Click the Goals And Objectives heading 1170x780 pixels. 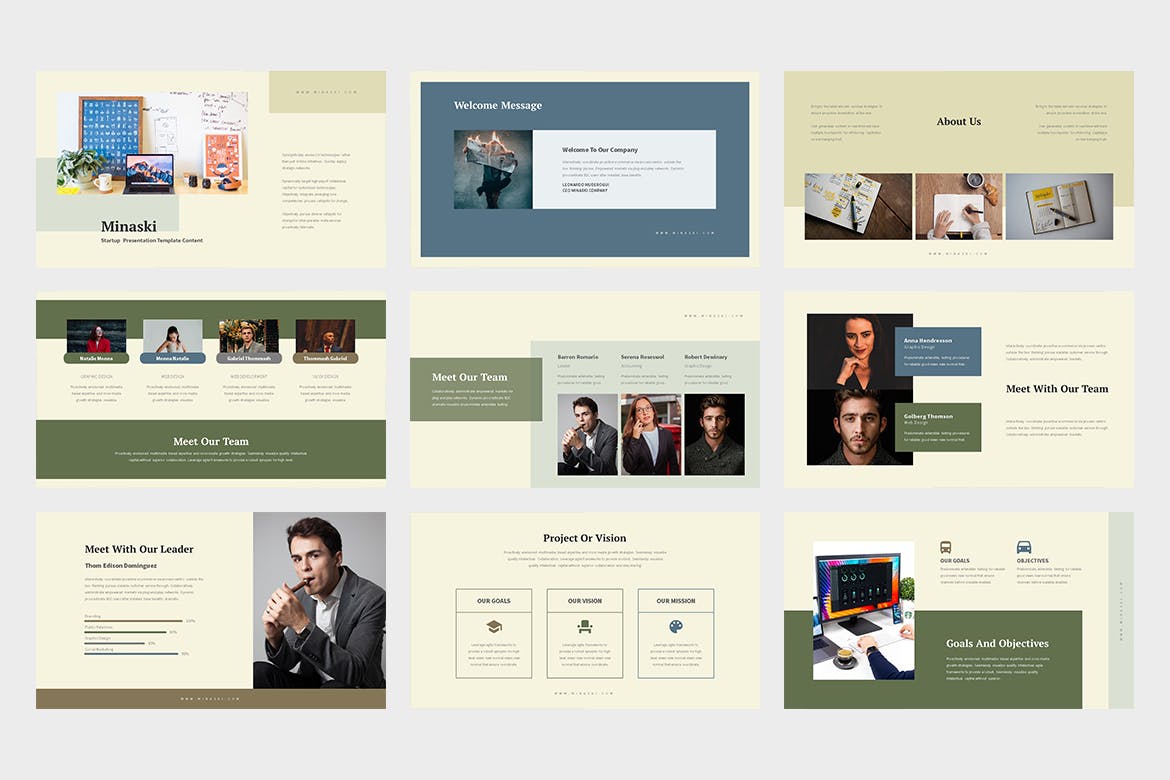[x=997, y=644]
